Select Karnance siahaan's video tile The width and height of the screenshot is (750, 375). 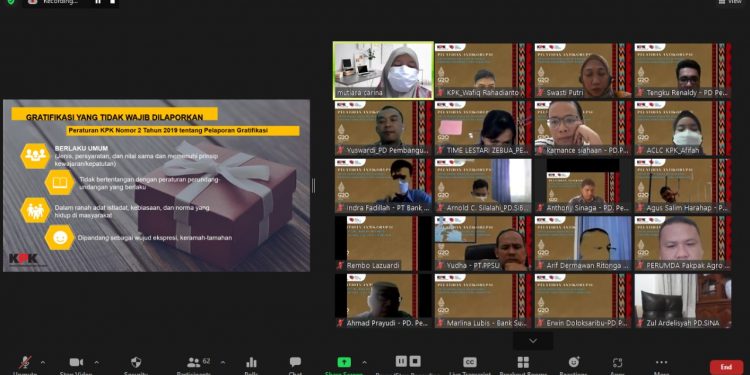tap(583, 128)
